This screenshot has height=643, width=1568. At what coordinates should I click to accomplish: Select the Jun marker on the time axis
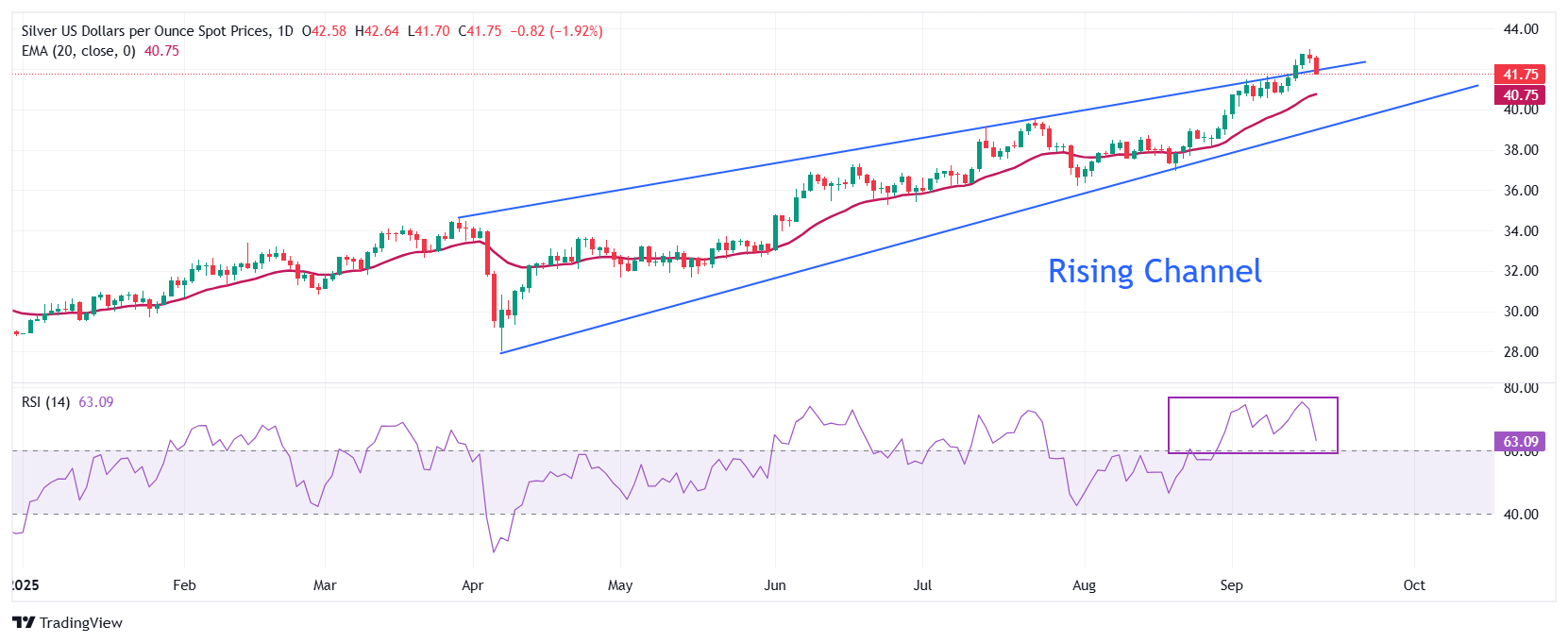(x=774, y=585)
